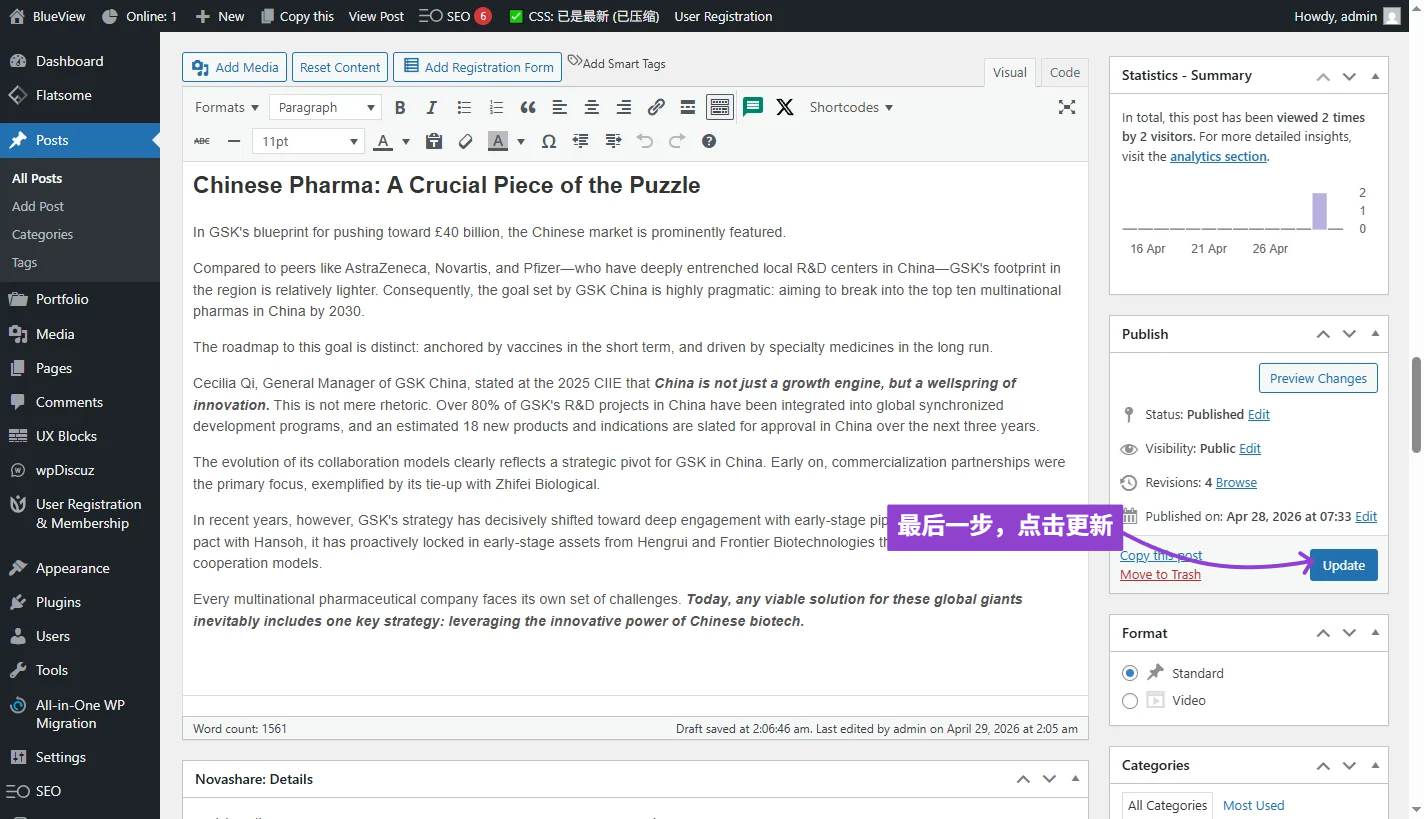Click Preview Changes button
Image resolution: width=1424 pixels, height=819 pixels.
coord(1318,378)
